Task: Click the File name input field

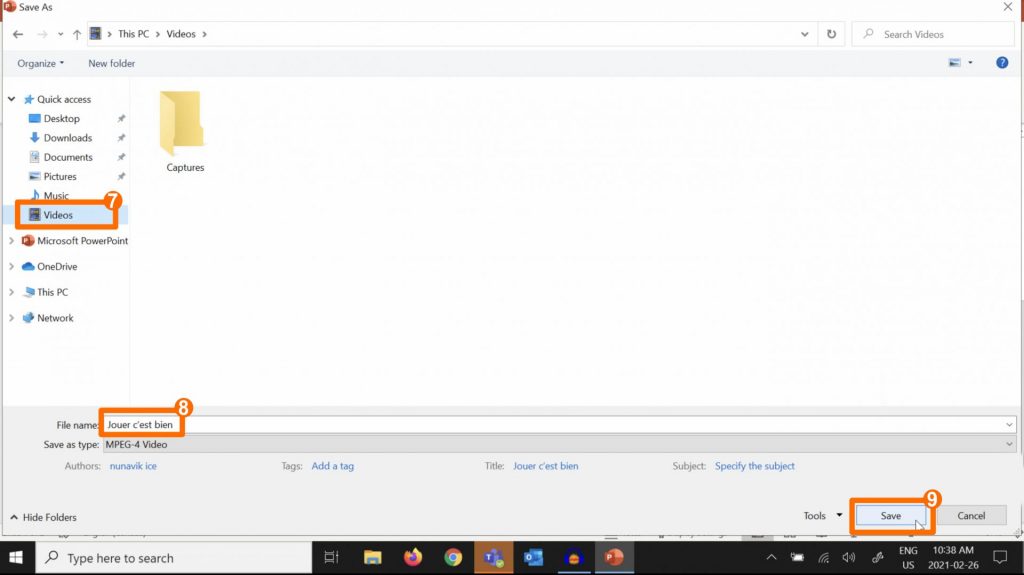Action: [560, 425]
